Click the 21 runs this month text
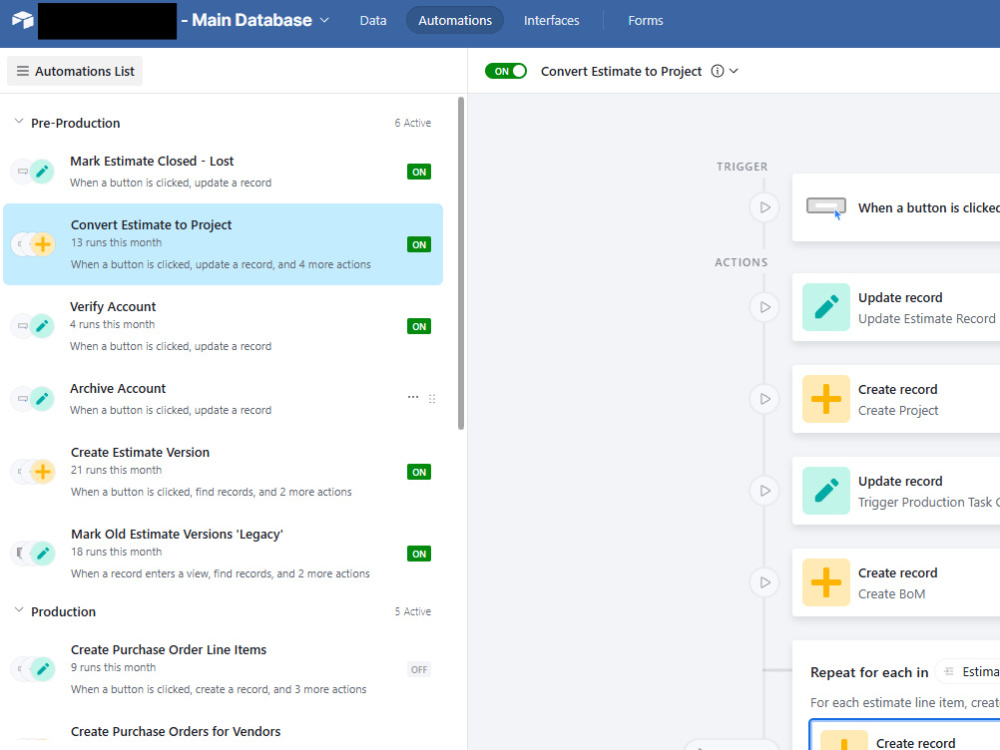The image size is (1000, 750). [116, 470]
